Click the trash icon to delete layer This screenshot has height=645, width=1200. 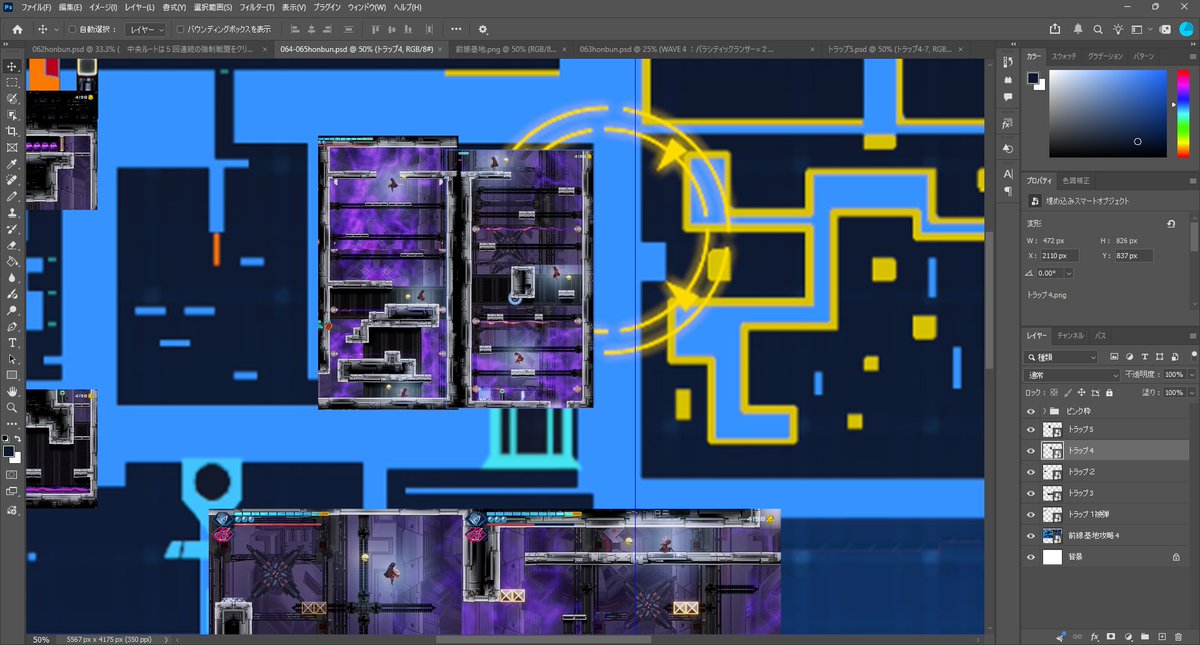pyautogui.click(x=1176, y=636)
